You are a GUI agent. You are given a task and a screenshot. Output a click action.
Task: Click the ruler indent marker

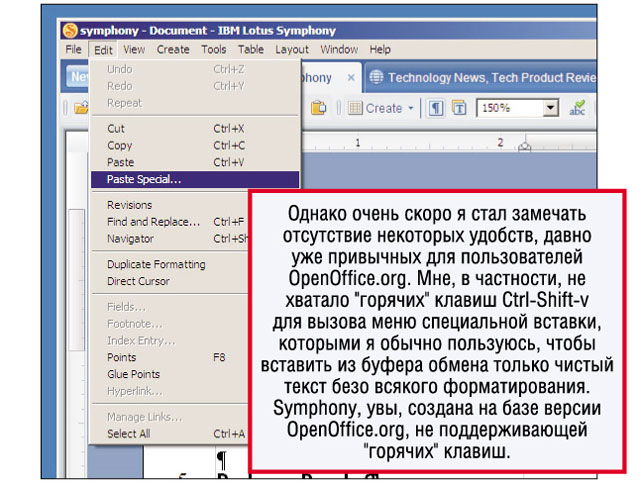524,146
